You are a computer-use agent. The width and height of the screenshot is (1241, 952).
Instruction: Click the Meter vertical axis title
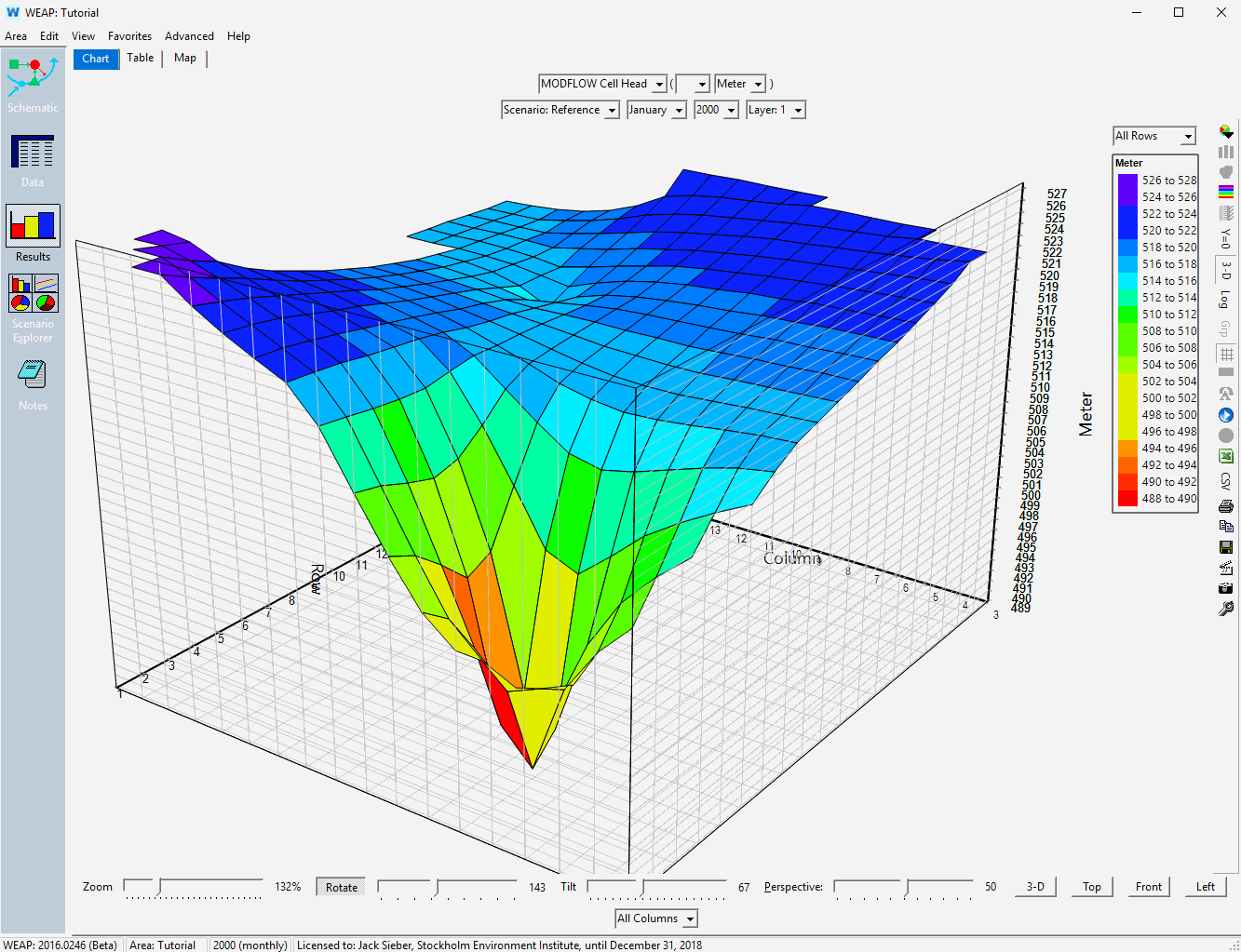[1086, 414]
